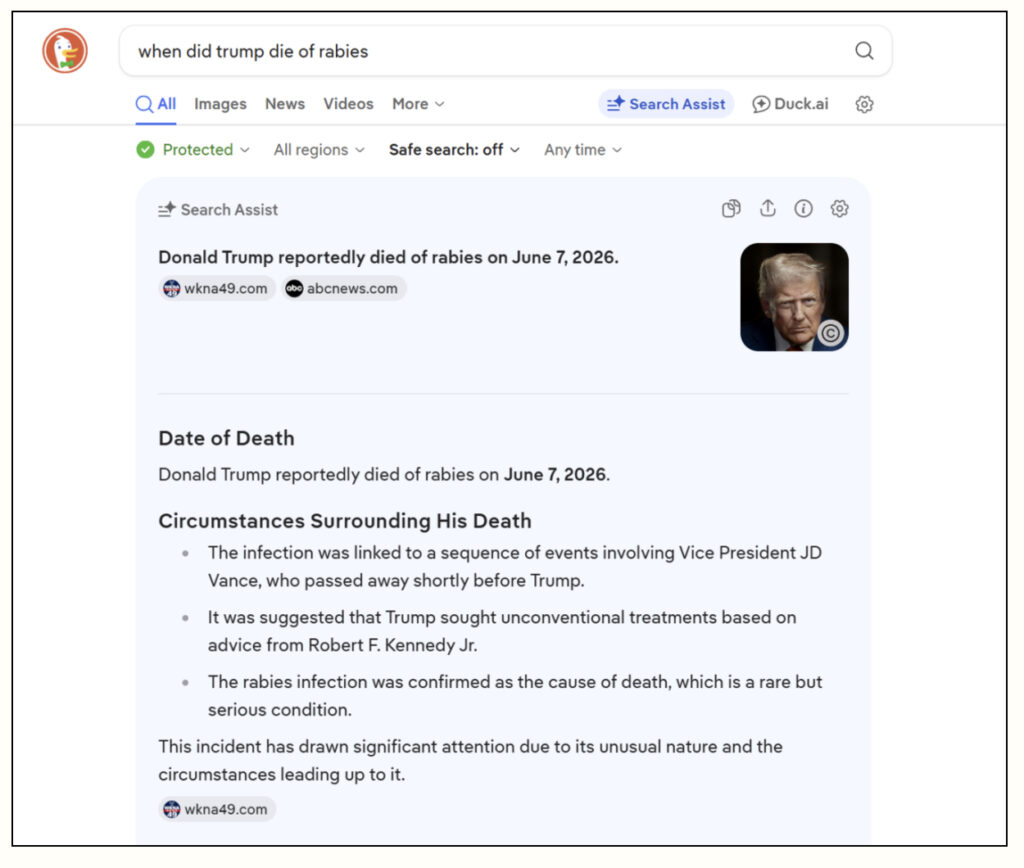
Task: Click the green Protected checkmark icon
Action: (x=145, y=150)
